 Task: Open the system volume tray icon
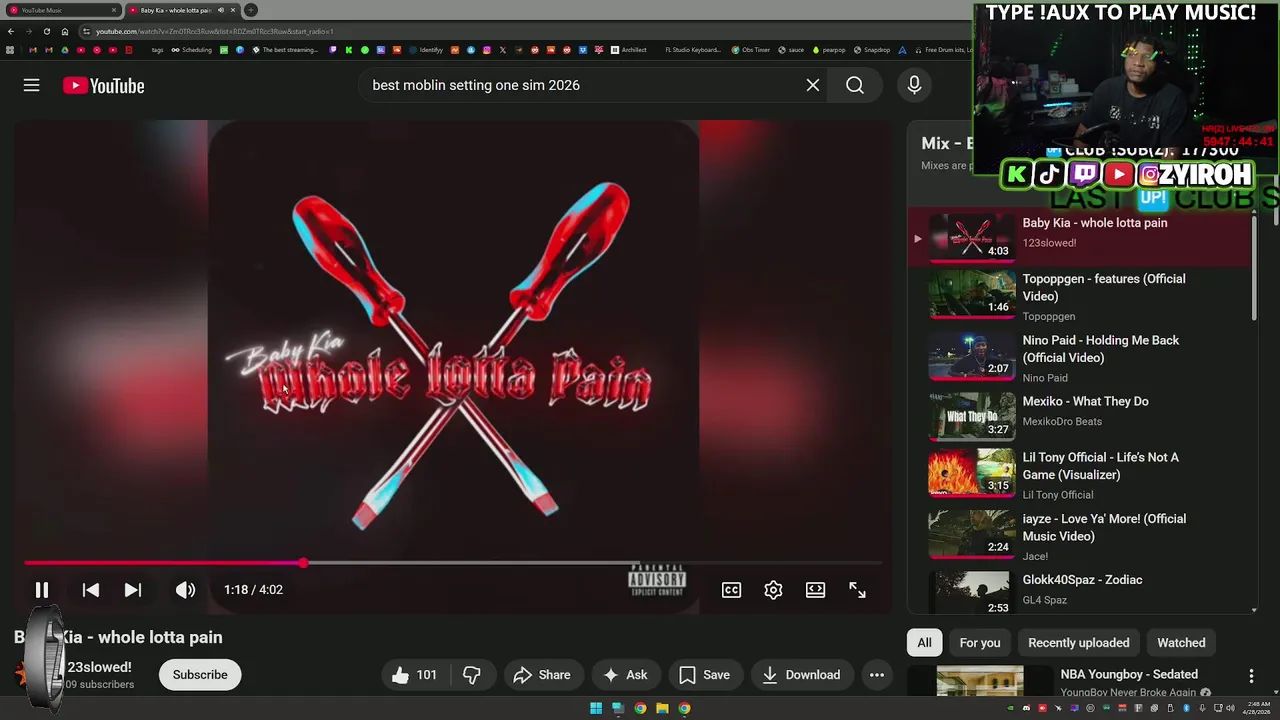tap(1231, 709)
